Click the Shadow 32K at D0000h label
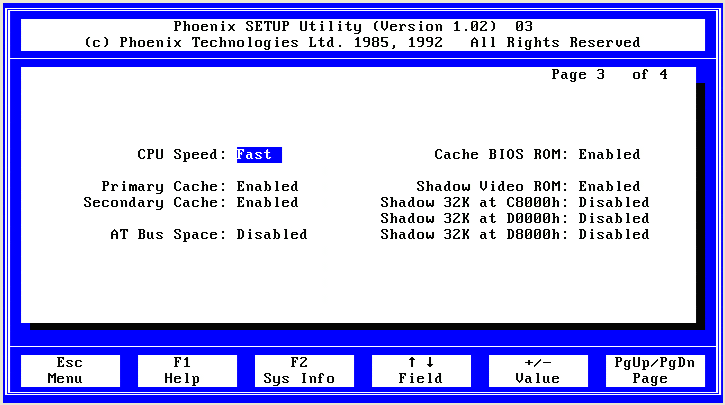Screen dimensions: 725x405 point(474,218)
